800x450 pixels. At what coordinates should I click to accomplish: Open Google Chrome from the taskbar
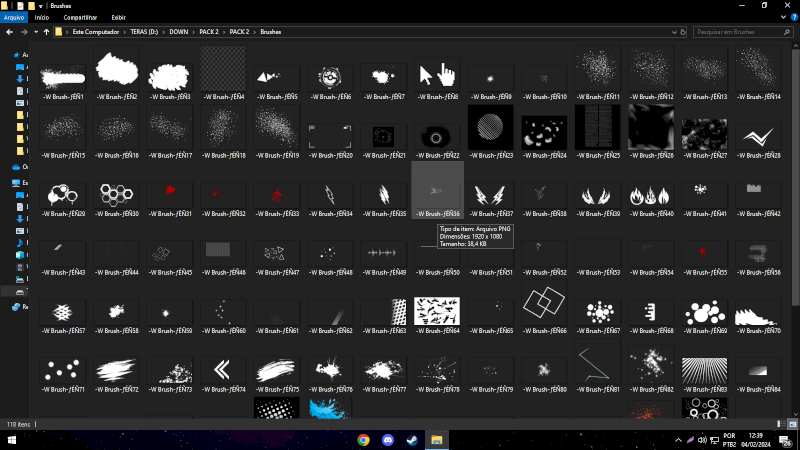[363, 439]
